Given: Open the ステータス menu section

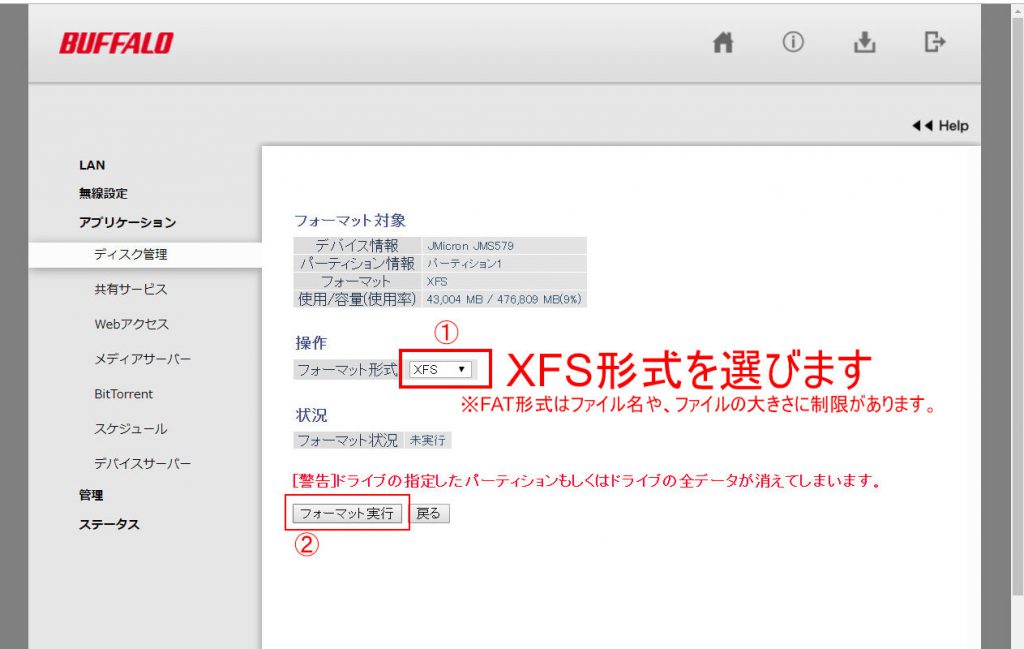Looking at the screenshot, I should tap(109, 524).
